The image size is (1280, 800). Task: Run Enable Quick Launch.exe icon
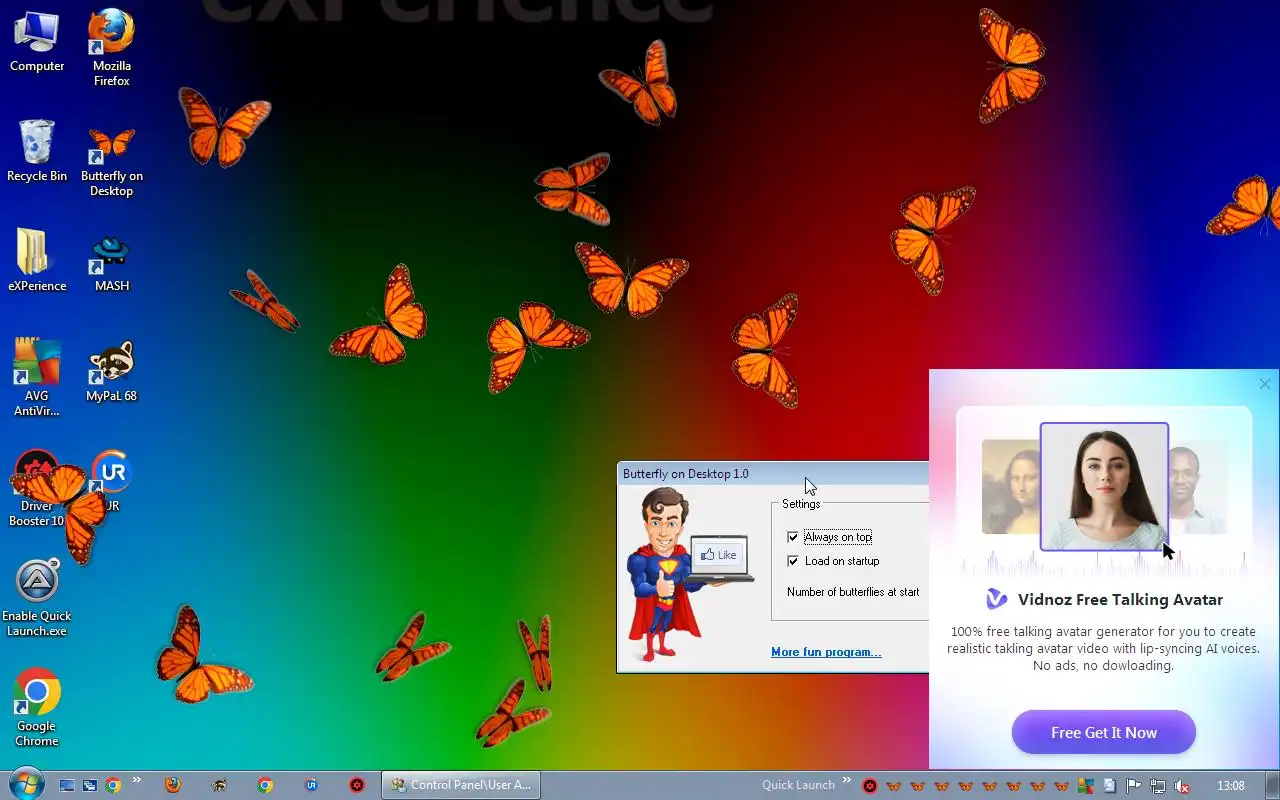[37, 598]
